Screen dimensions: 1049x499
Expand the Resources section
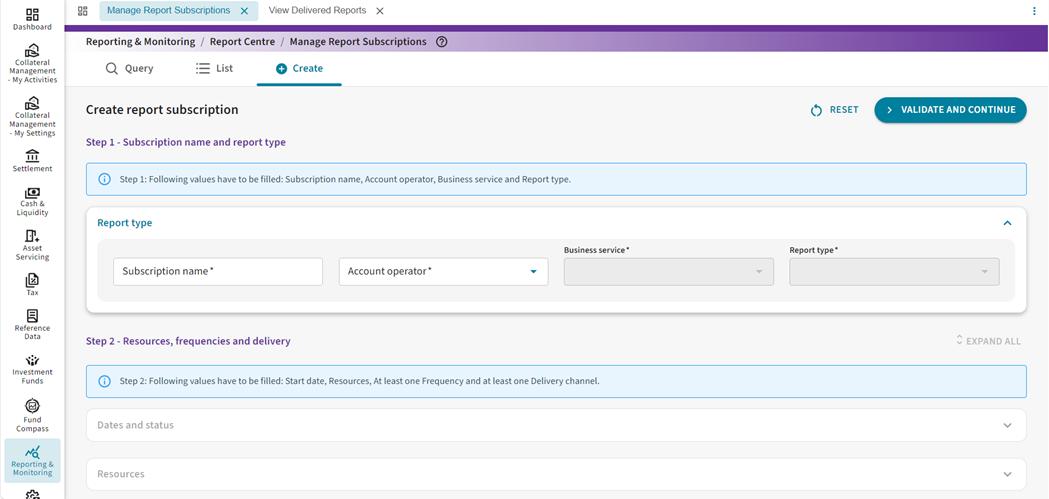pos(1007,474)
